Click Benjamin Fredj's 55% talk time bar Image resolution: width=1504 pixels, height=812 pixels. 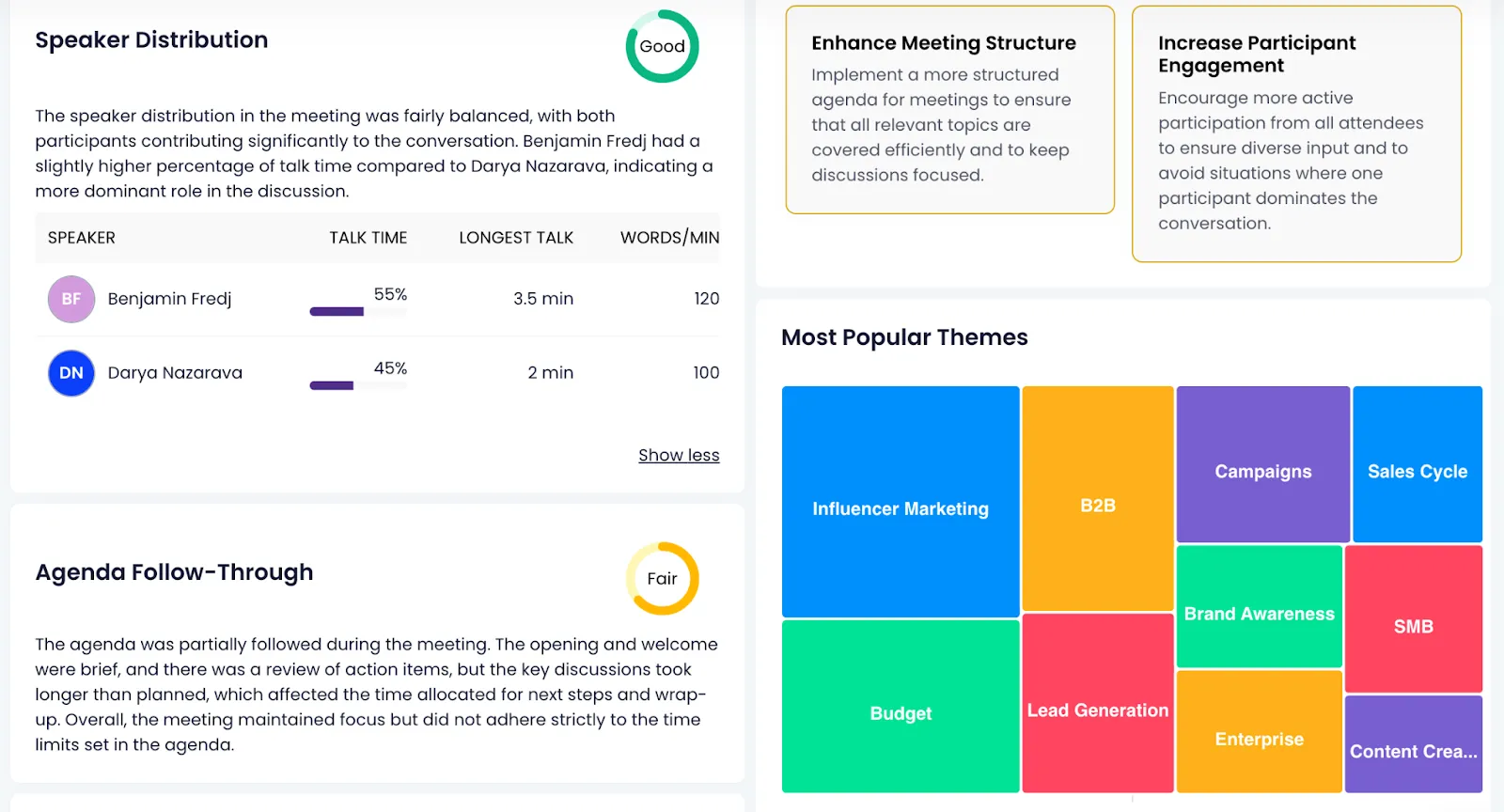pyautogui.click(x=357, y=311)
